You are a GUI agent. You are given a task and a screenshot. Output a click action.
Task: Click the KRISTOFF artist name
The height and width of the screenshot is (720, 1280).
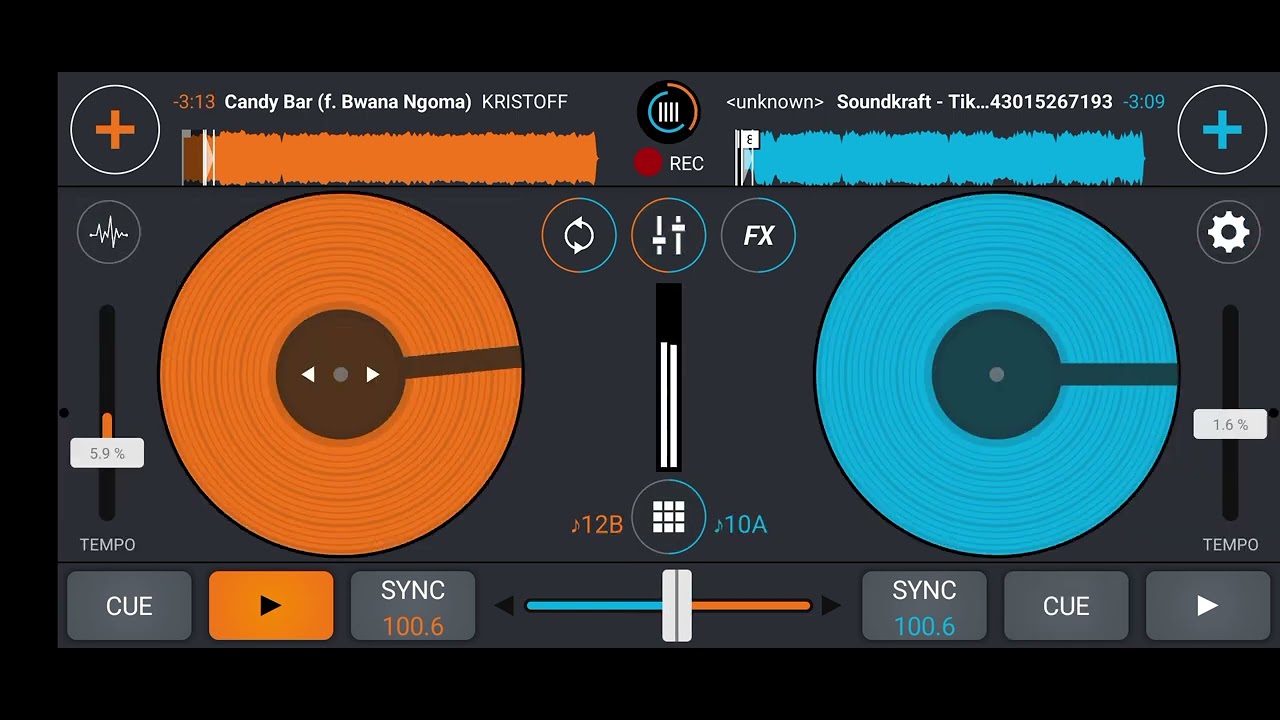pyautogui.click(x=525, y=102)
